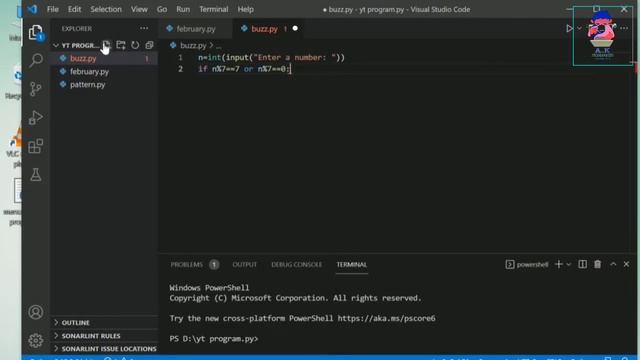
Task: Switch to the Problems panel tab
Action: (187, 264)
